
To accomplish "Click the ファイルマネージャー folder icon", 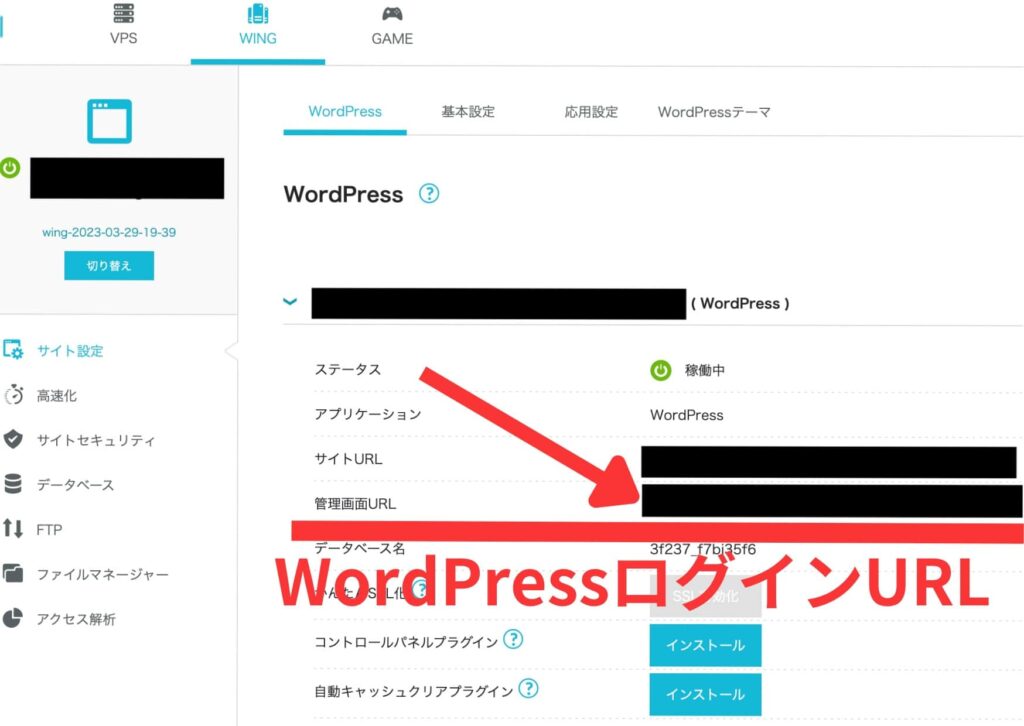I will (x=13, y=573).
